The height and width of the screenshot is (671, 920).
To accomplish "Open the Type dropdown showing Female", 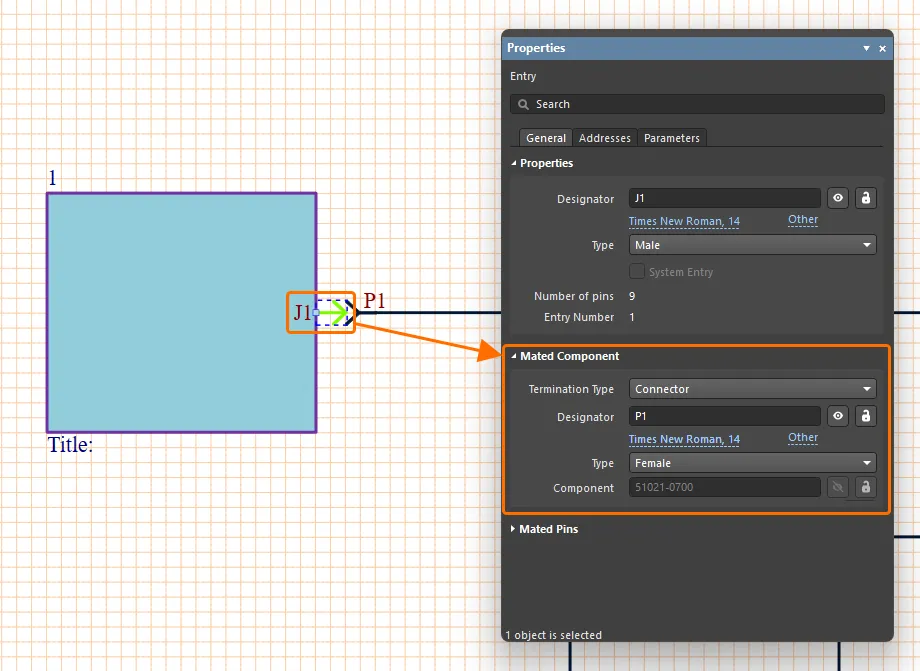I will click(753, 463).
